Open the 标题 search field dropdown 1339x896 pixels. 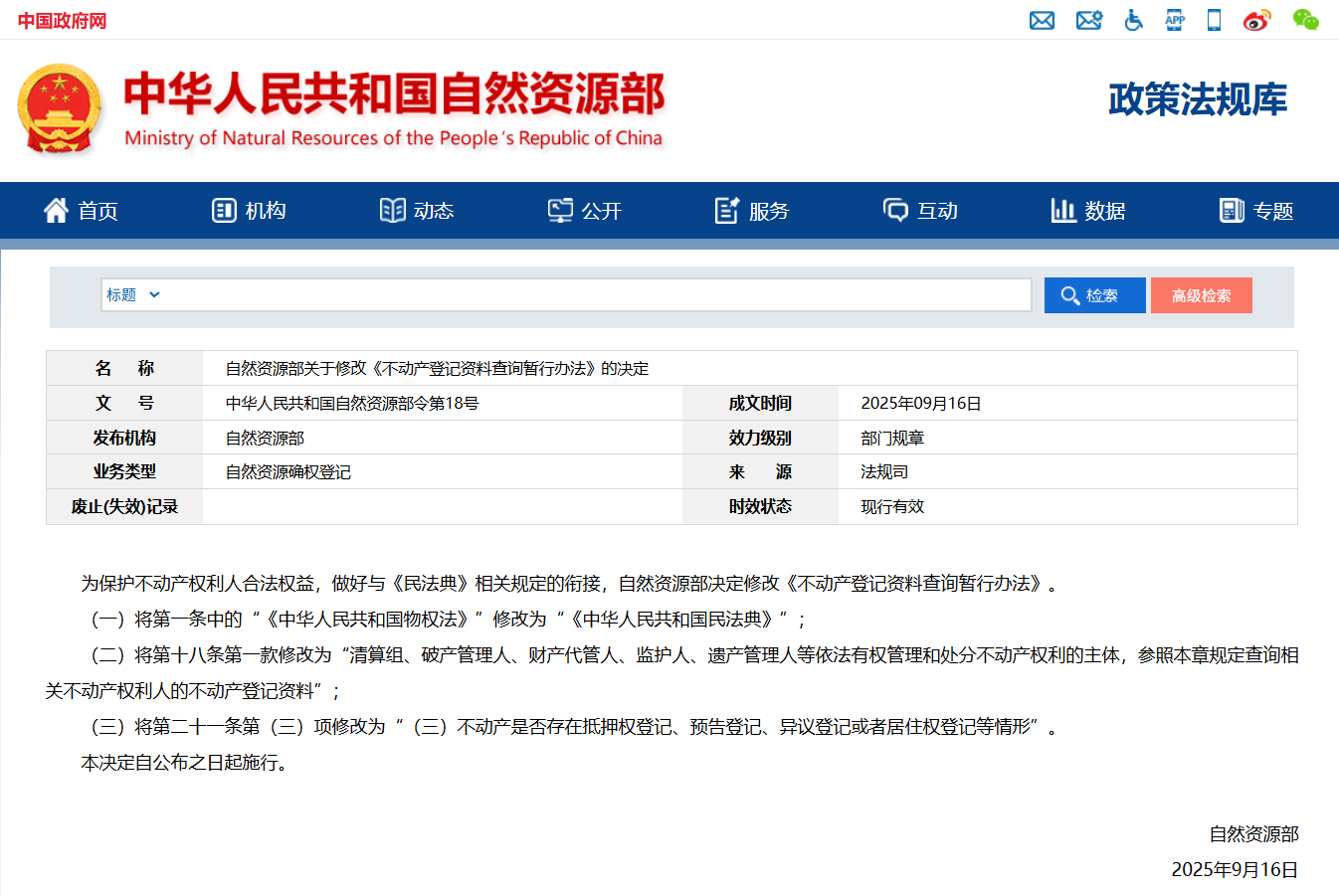pyautogui.click(x=133, y=295)
